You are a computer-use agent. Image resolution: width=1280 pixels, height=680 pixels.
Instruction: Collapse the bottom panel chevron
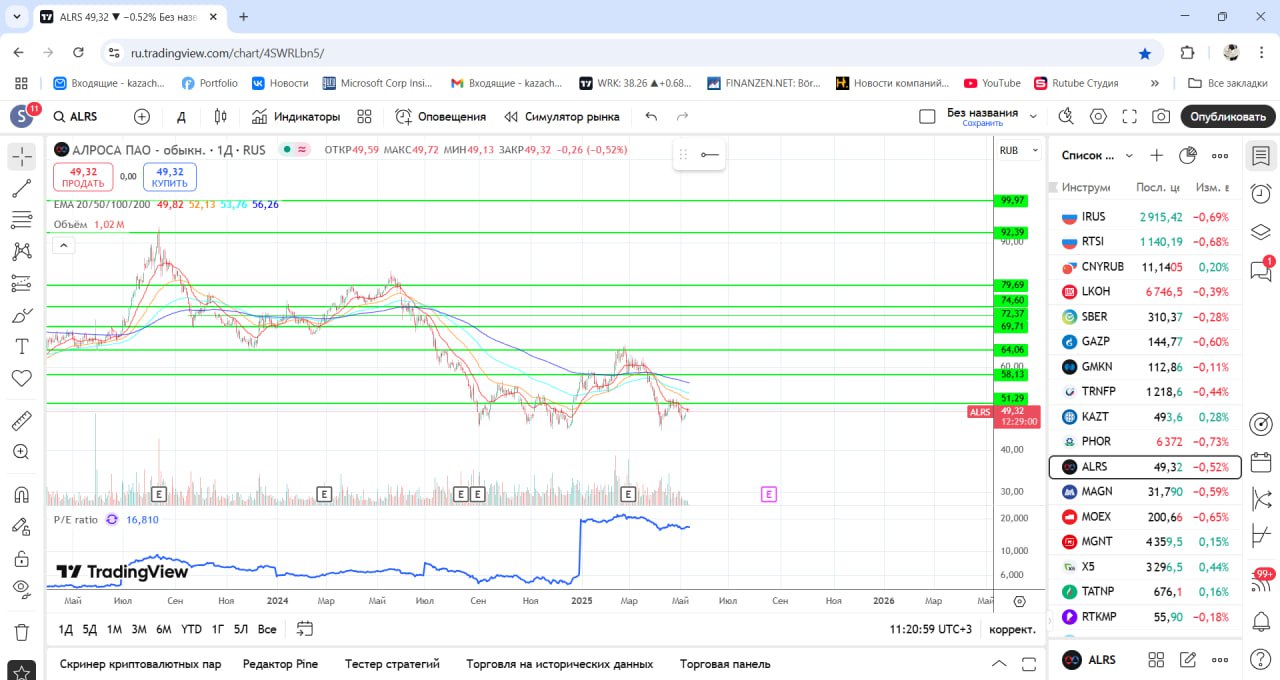999,664
